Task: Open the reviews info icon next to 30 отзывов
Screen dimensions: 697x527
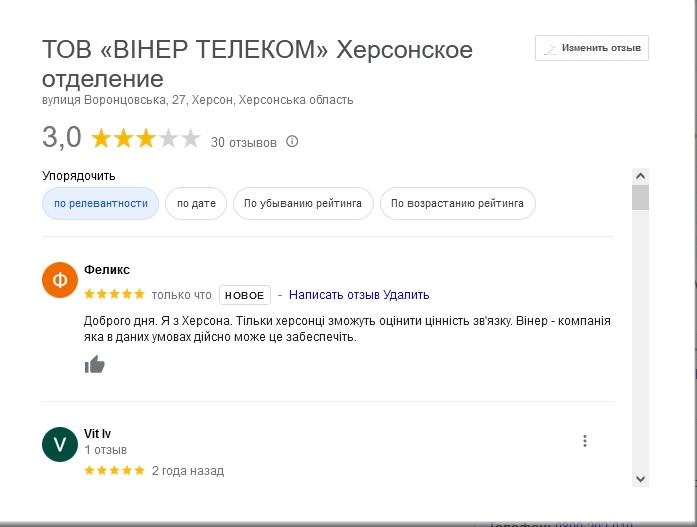Action: [x=292, y=142]
